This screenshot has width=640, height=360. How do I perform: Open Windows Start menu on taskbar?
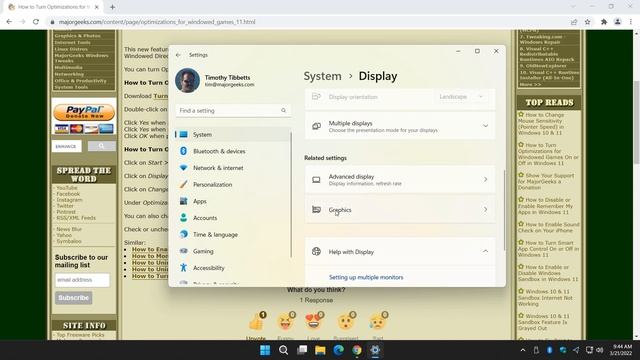265,350
